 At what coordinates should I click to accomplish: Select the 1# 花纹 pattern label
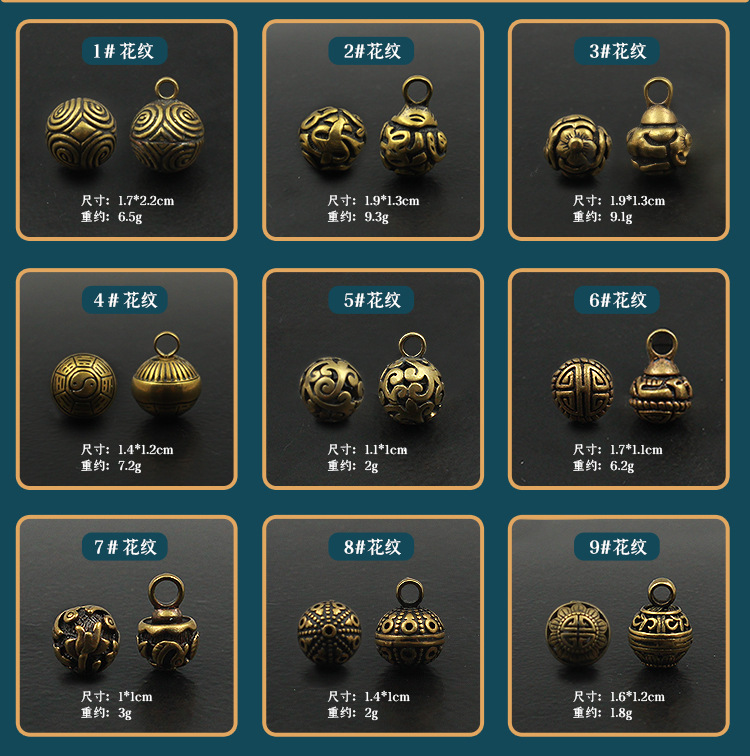click(x=124, y=51)
